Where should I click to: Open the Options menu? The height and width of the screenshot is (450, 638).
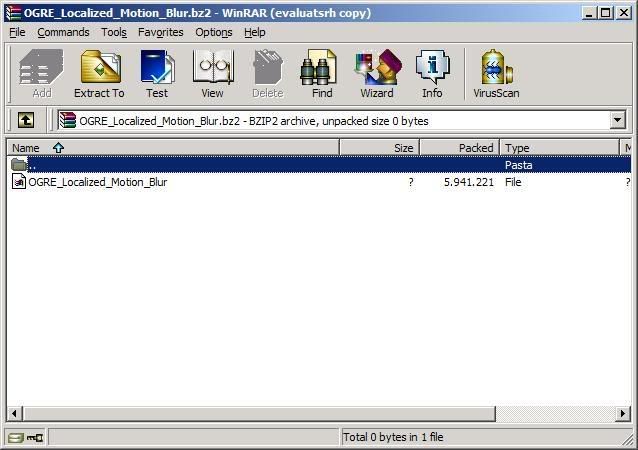pyautogui.click(x=214, y=32)
